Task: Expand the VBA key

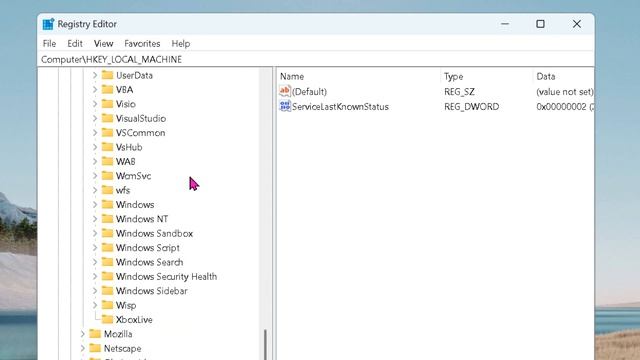Action: [x=95, y=89]
